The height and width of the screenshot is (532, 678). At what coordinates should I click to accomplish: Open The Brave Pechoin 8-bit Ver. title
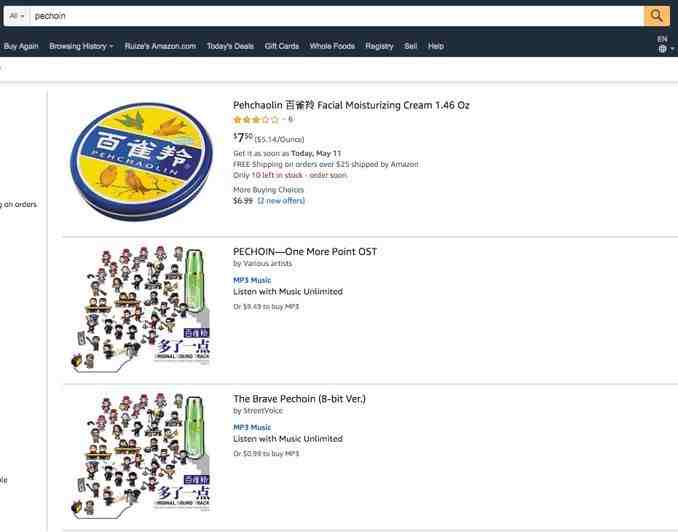299,399
